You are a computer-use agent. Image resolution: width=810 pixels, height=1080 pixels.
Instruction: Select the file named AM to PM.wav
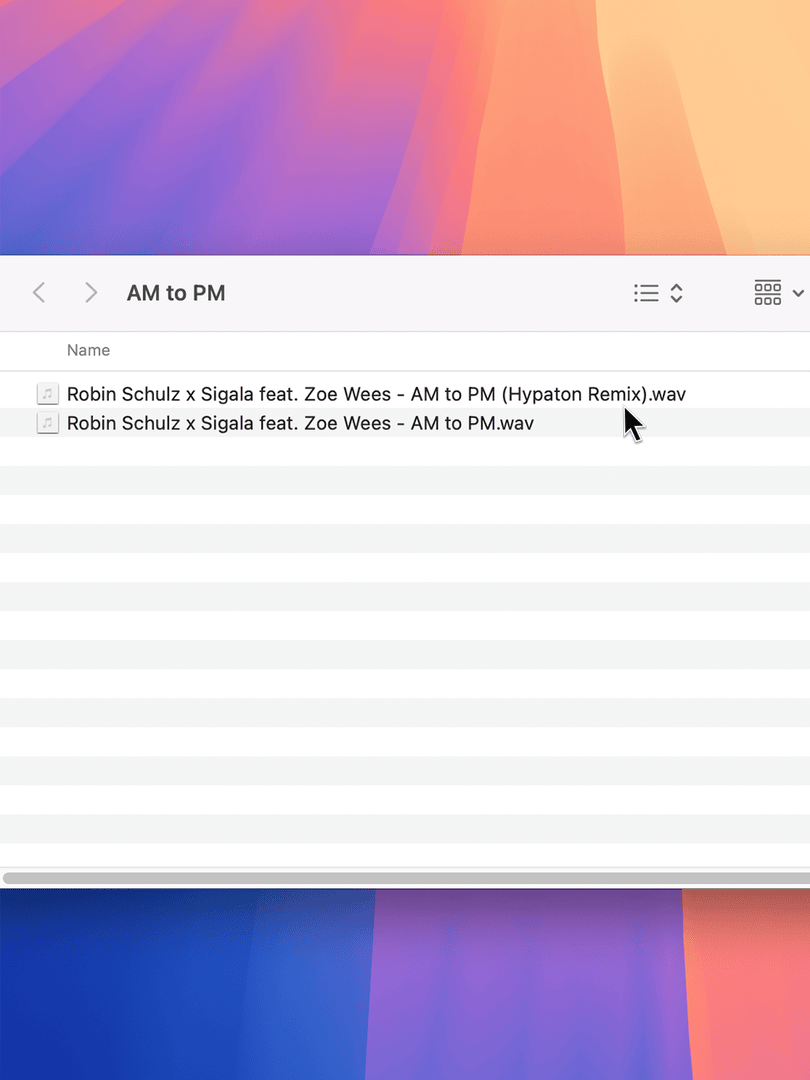(x=300, y=423)
